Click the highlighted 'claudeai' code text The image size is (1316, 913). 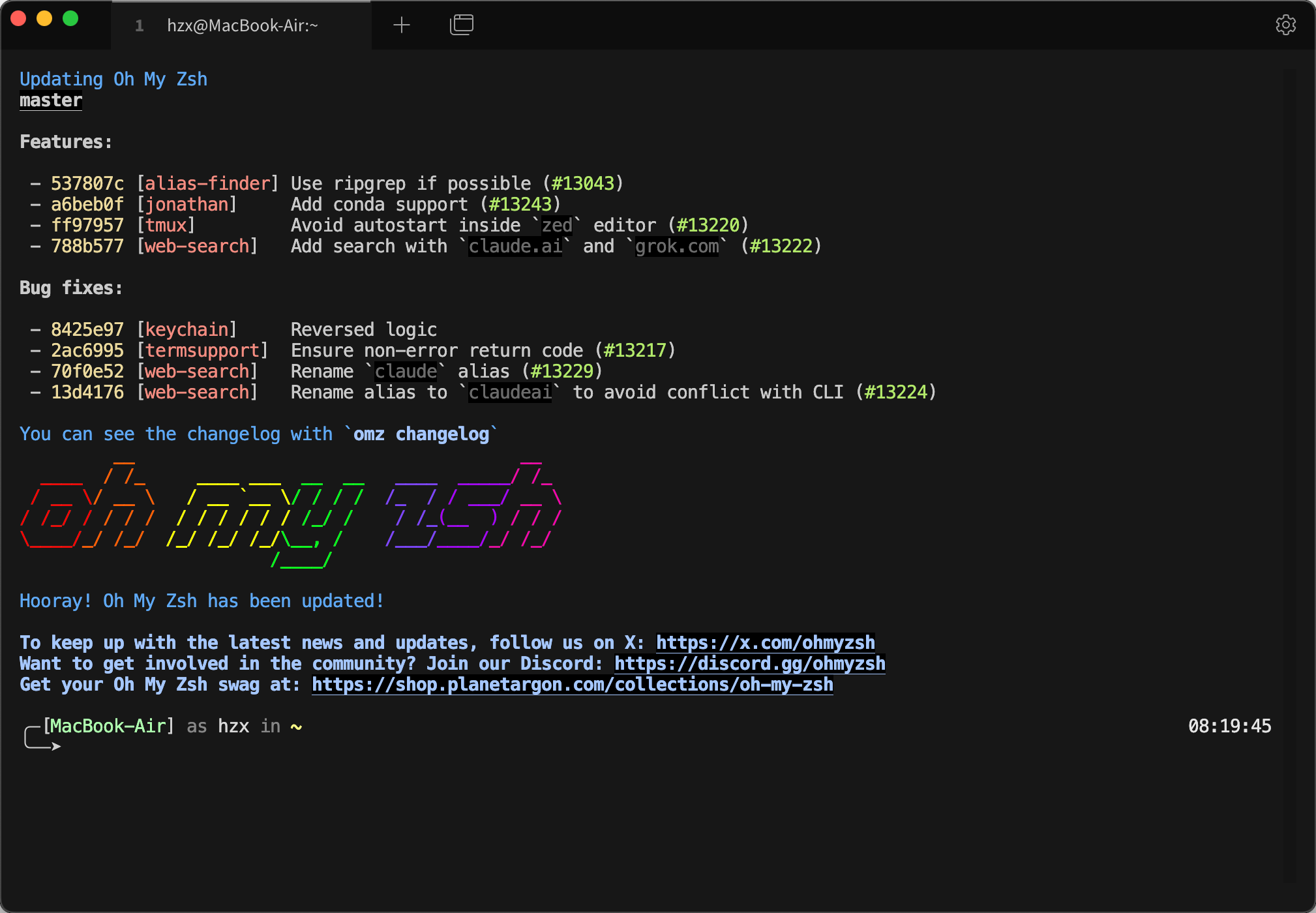coord(510,393)
